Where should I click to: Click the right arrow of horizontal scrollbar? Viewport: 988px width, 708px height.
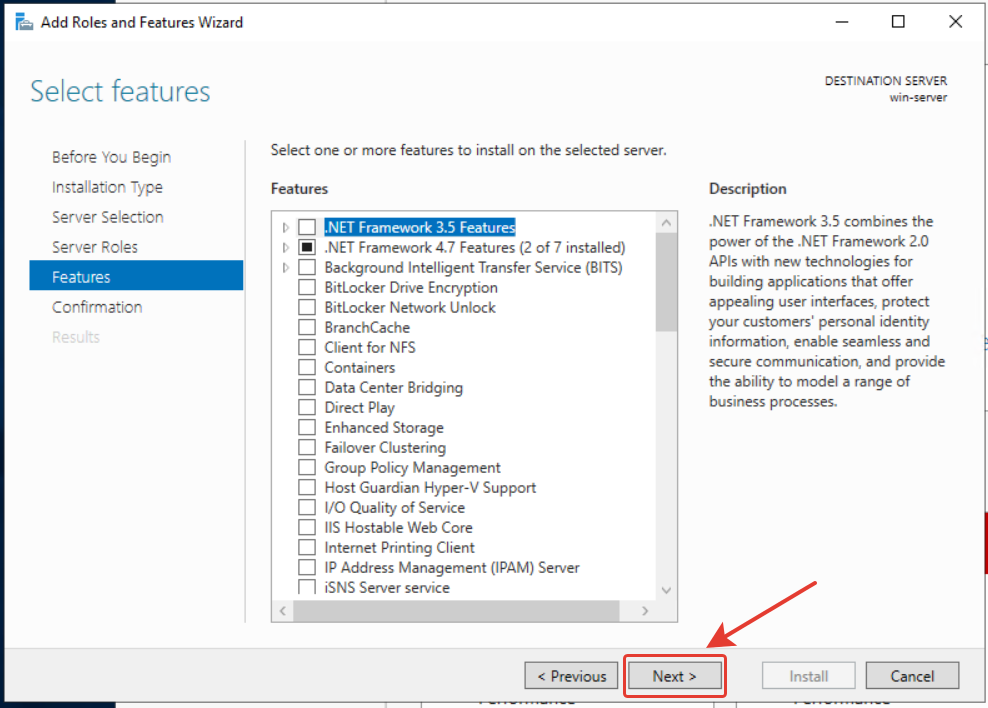[645, 610]
